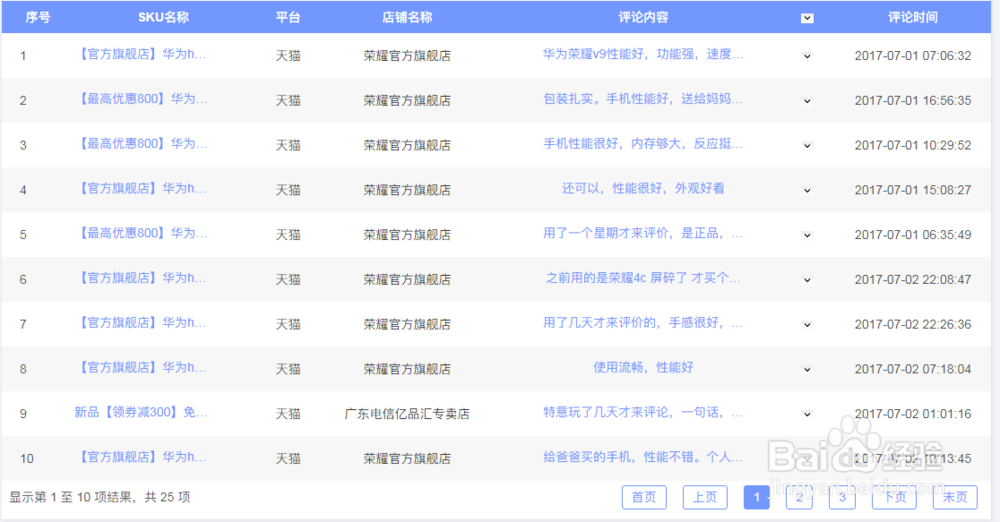Viewport: 1000px width, 522px height.
Task: Expand the chevron in row 5
Action: coord(807,235)
